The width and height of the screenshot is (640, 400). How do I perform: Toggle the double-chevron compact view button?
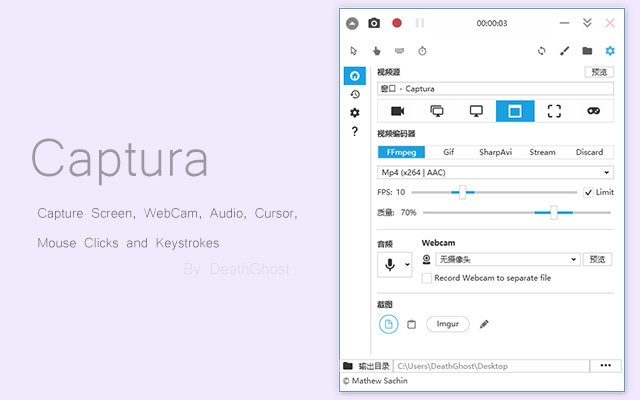(587, 23)
